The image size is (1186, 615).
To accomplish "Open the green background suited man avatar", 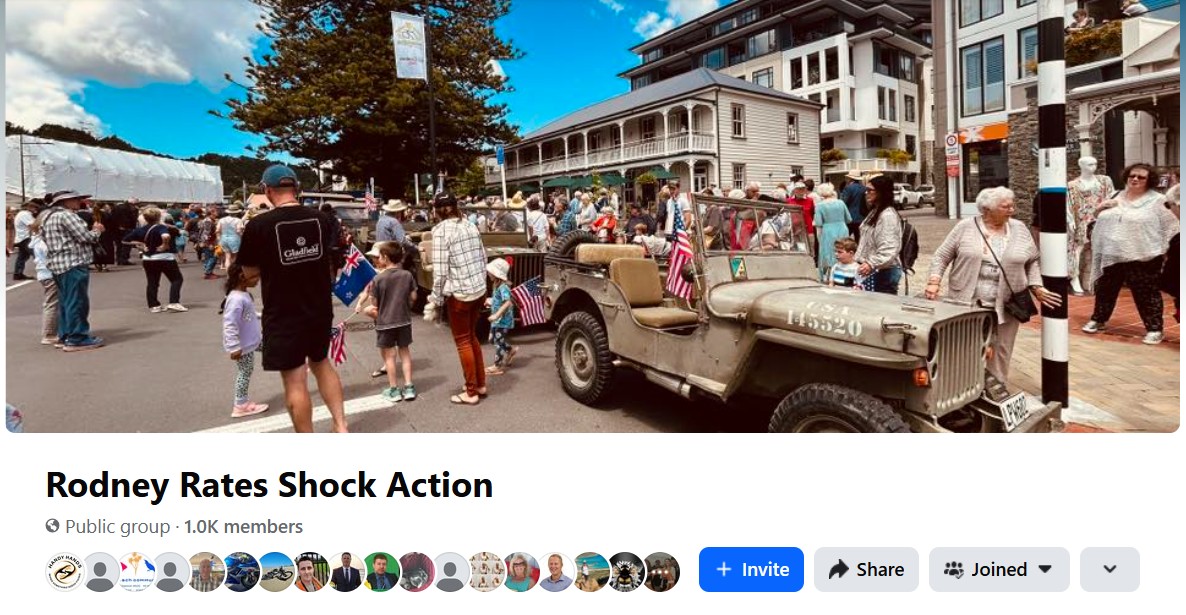I will (x=381, y=572).
